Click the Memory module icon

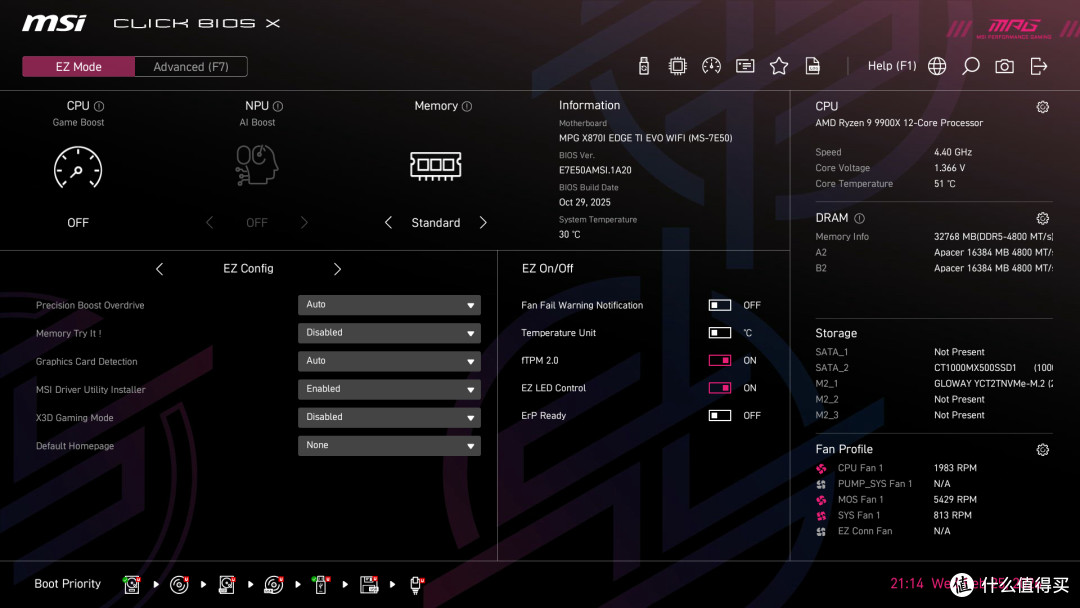point(435,166)
